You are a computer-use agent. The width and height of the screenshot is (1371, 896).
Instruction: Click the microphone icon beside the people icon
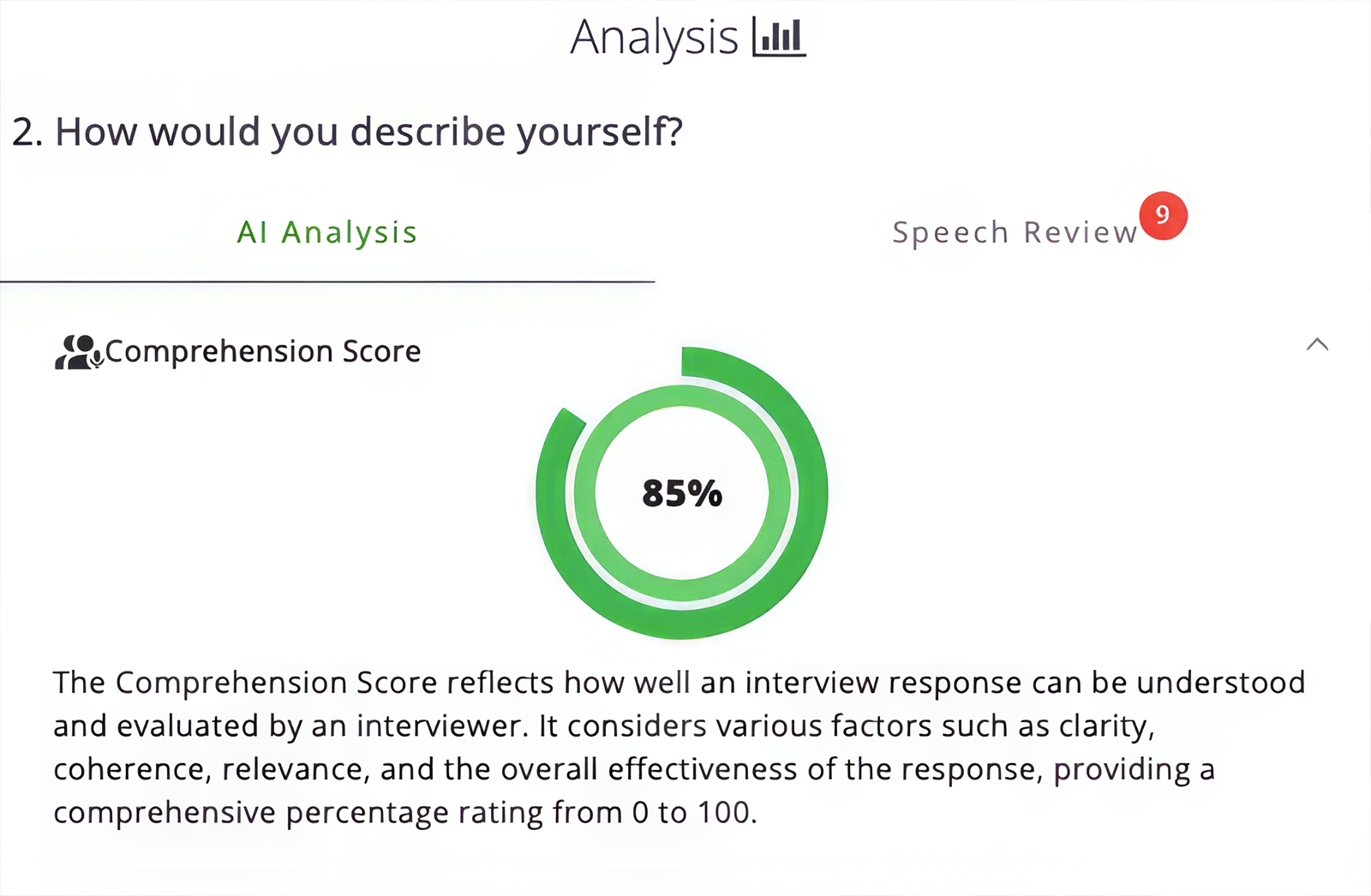click(96, 358)
